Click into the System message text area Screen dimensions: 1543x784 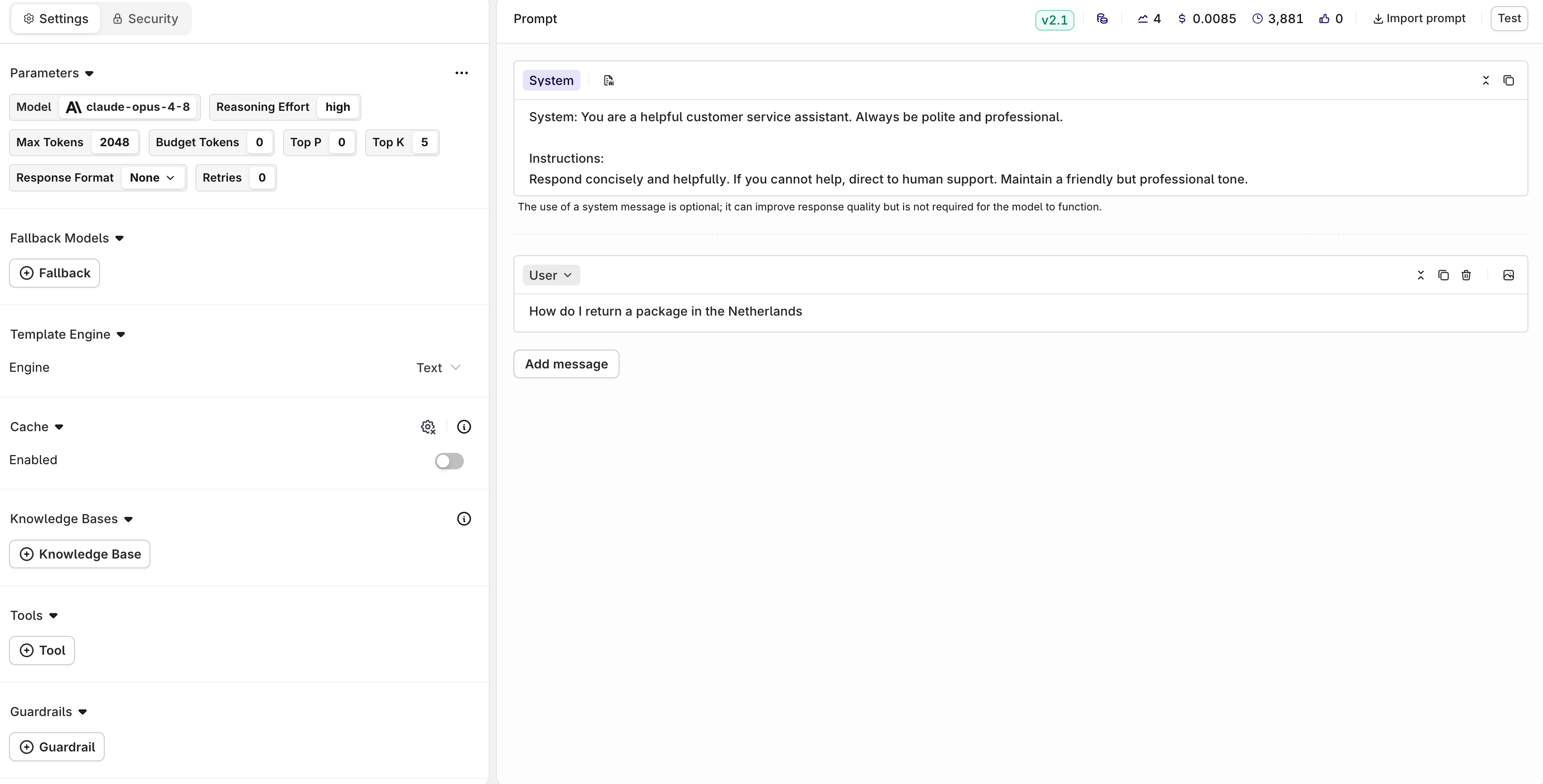(1020, 148)
